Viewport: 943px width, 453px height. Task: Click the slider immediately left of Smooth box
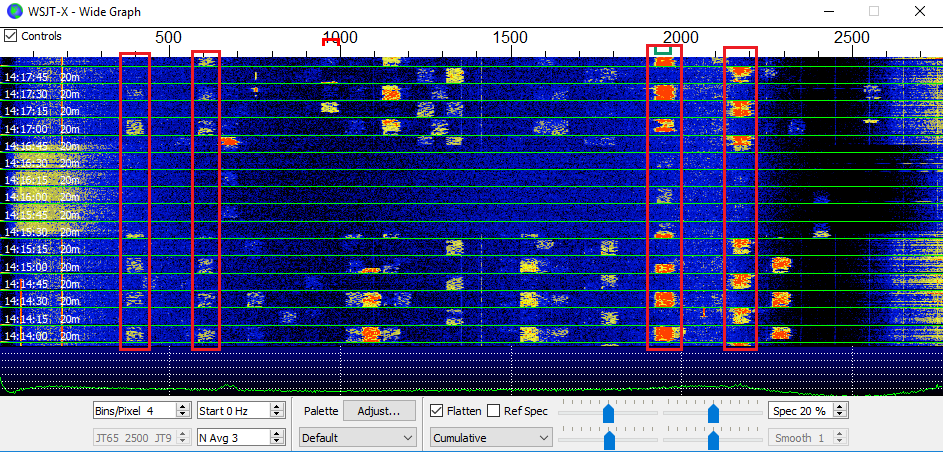(713, 438)
